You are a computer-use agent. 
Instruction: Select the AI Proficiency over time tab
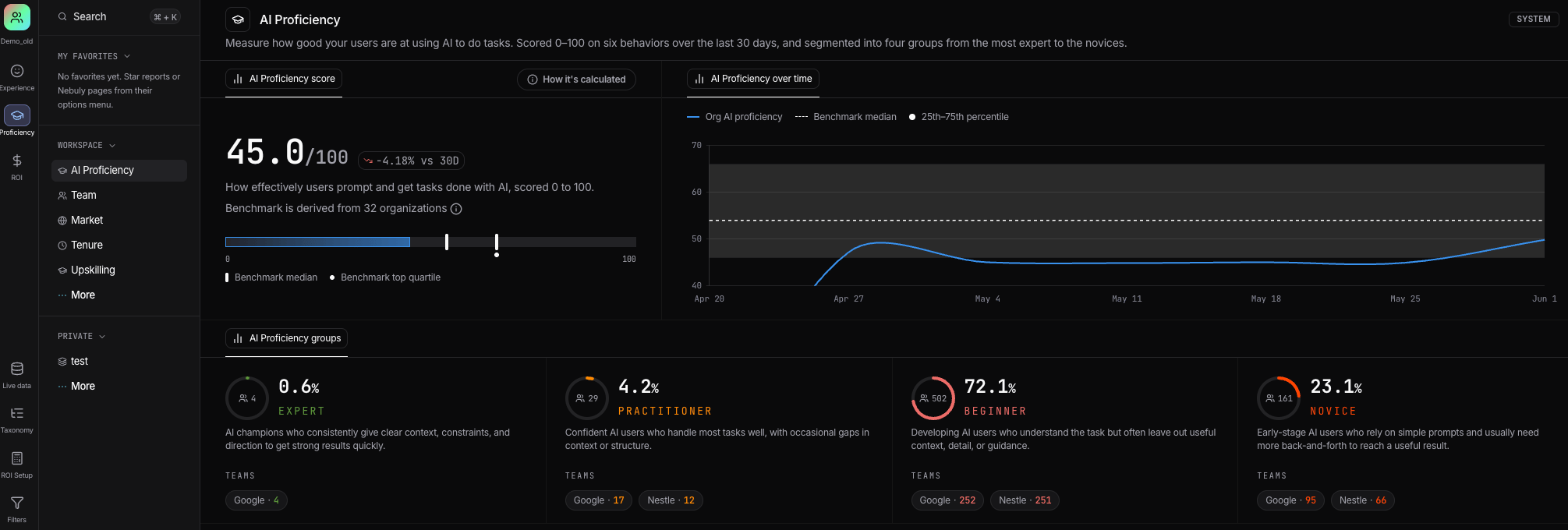coord(753,79)
